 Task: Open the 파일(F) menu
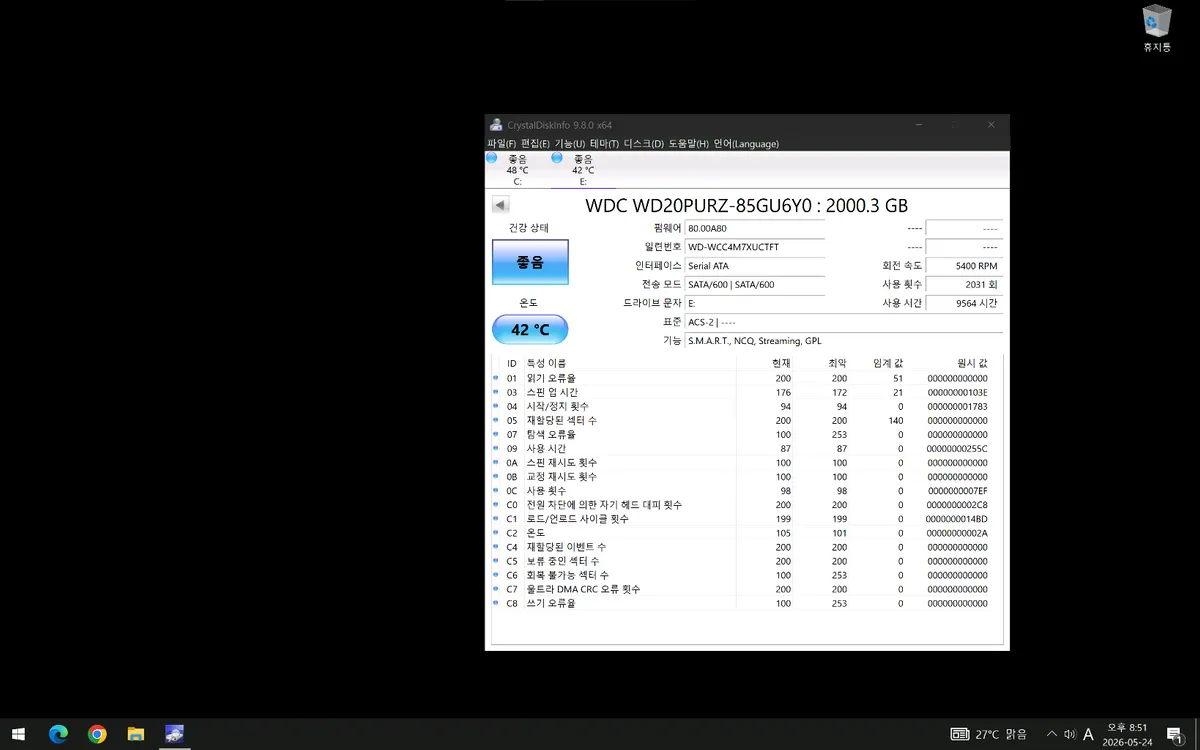501,144
